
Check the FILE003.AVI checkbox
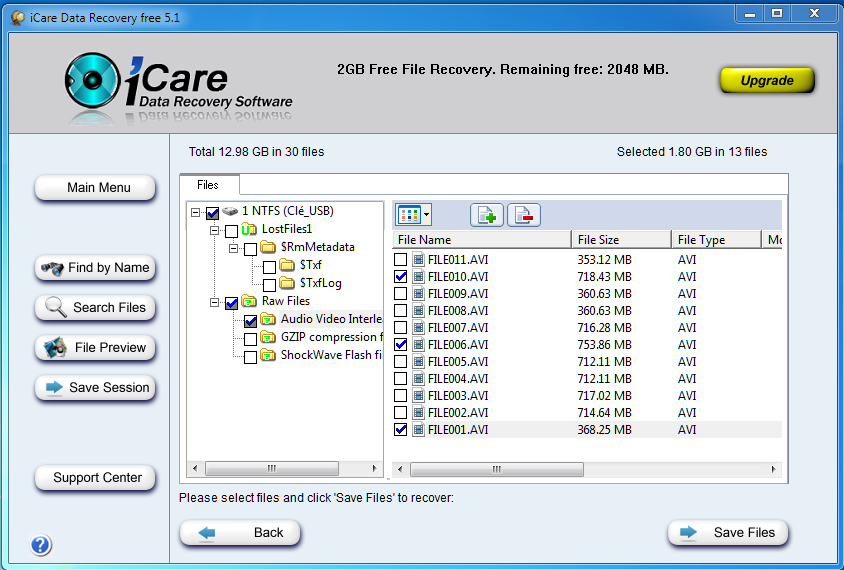pyautogui.click(x=400, y=396)
